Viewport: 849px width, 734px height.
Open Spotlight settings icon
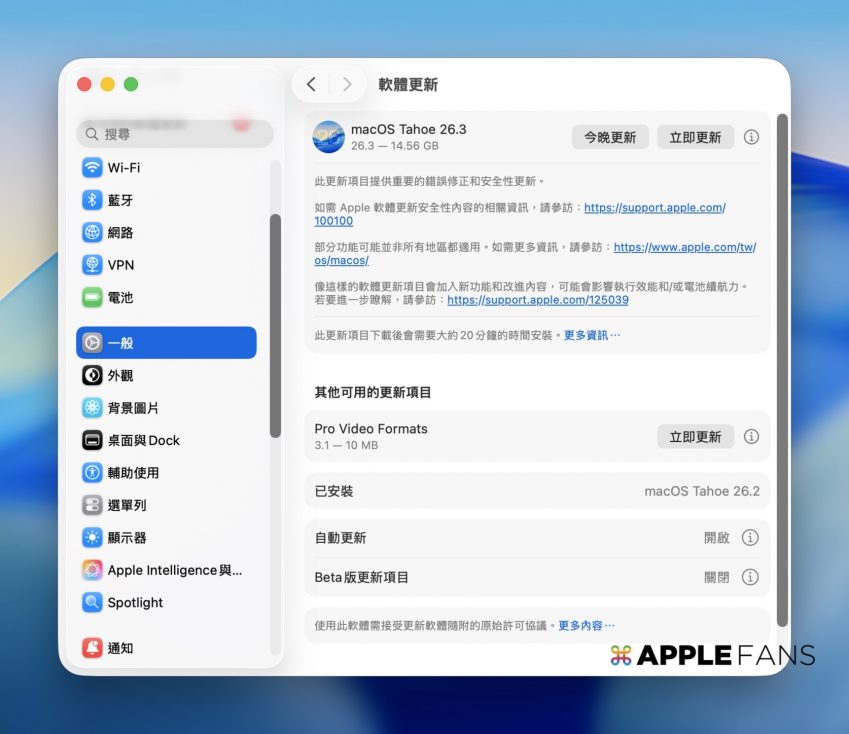pos(92,603)
